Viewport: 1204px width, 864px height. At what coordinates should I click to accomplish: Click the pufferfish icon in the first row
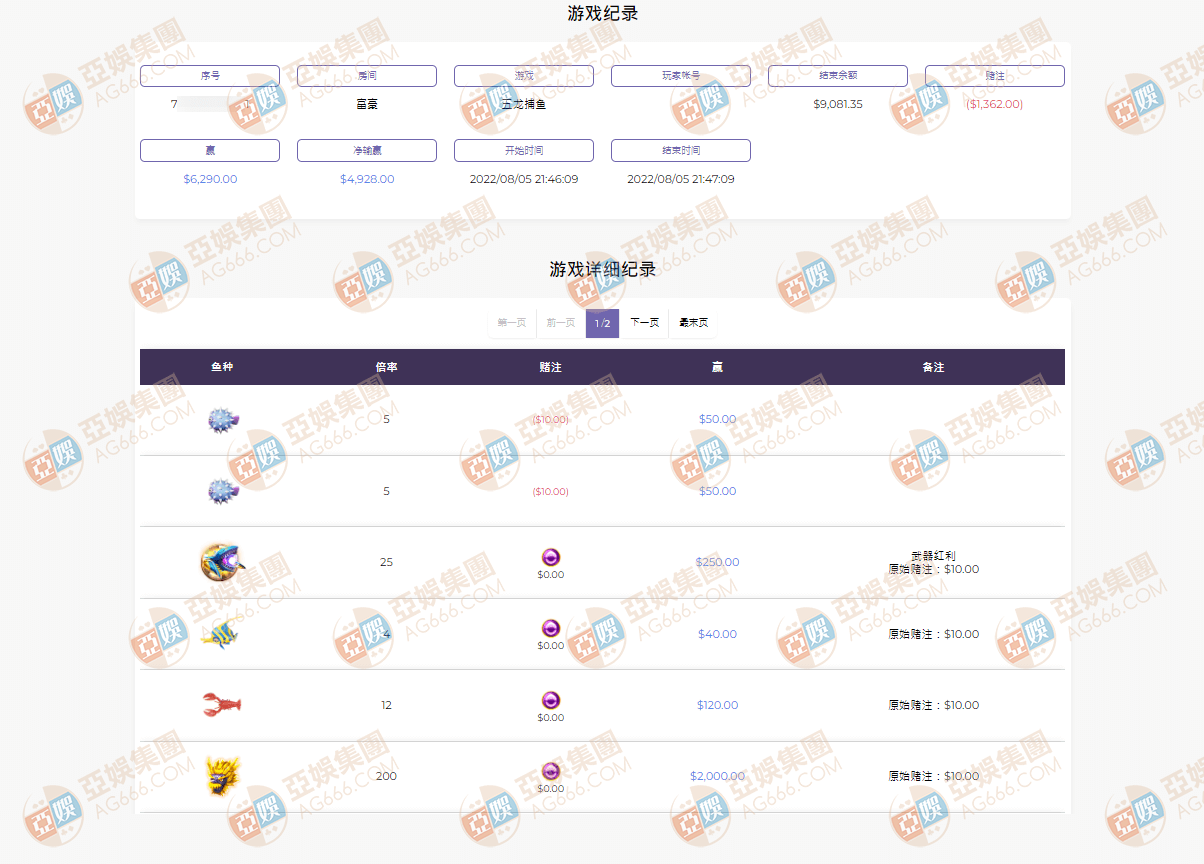click(222, 420)
